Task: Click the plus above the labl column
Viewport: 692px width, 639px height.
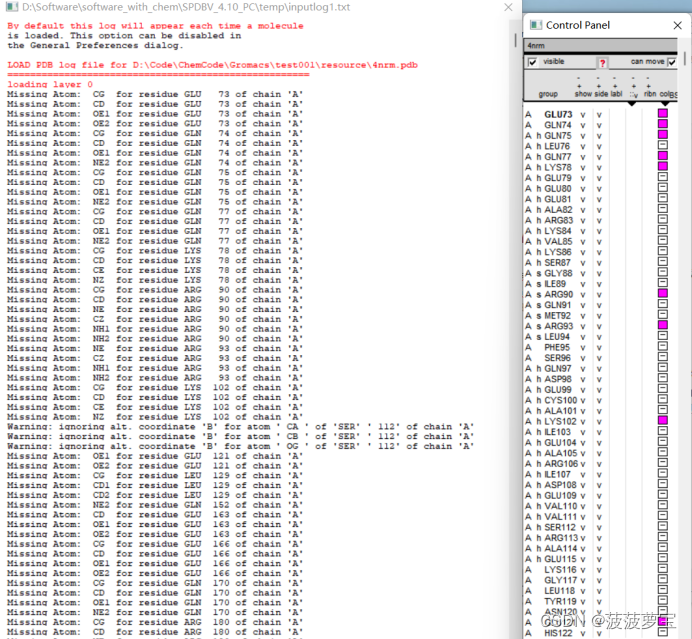Action: click(615, 86)
